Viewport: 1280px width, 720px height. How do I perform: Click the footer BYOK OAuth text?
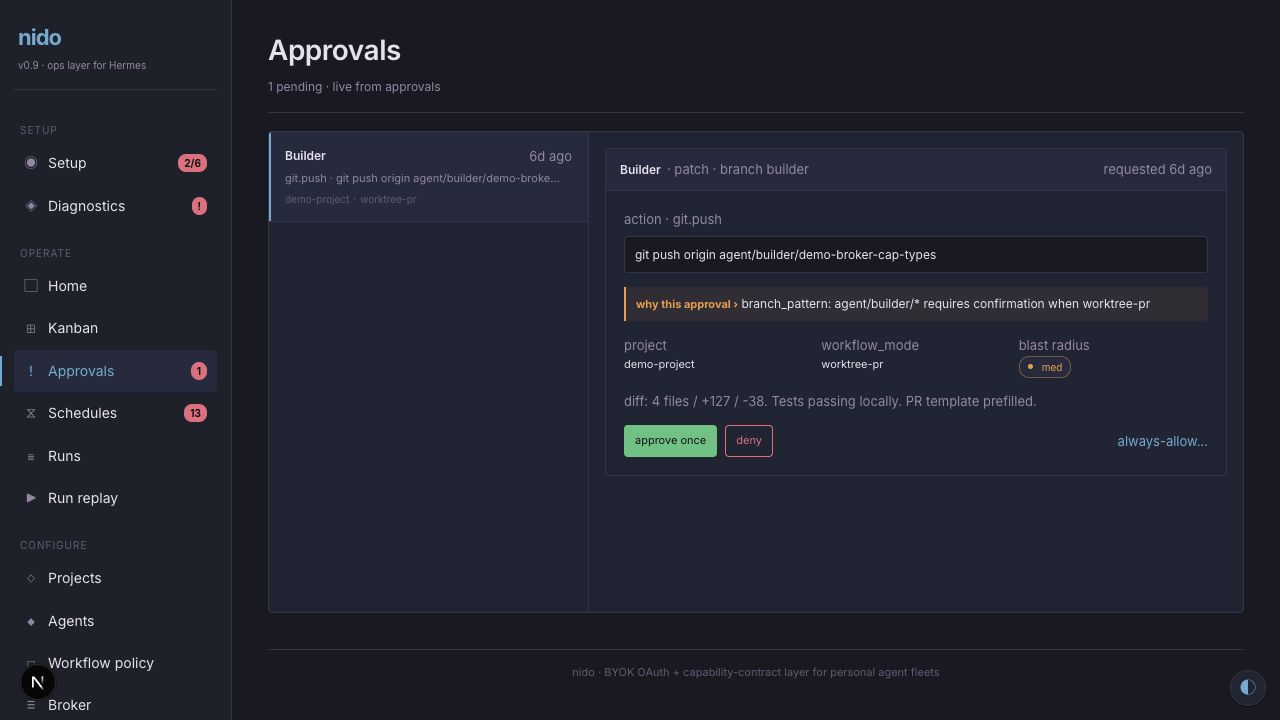coord(755,672)
